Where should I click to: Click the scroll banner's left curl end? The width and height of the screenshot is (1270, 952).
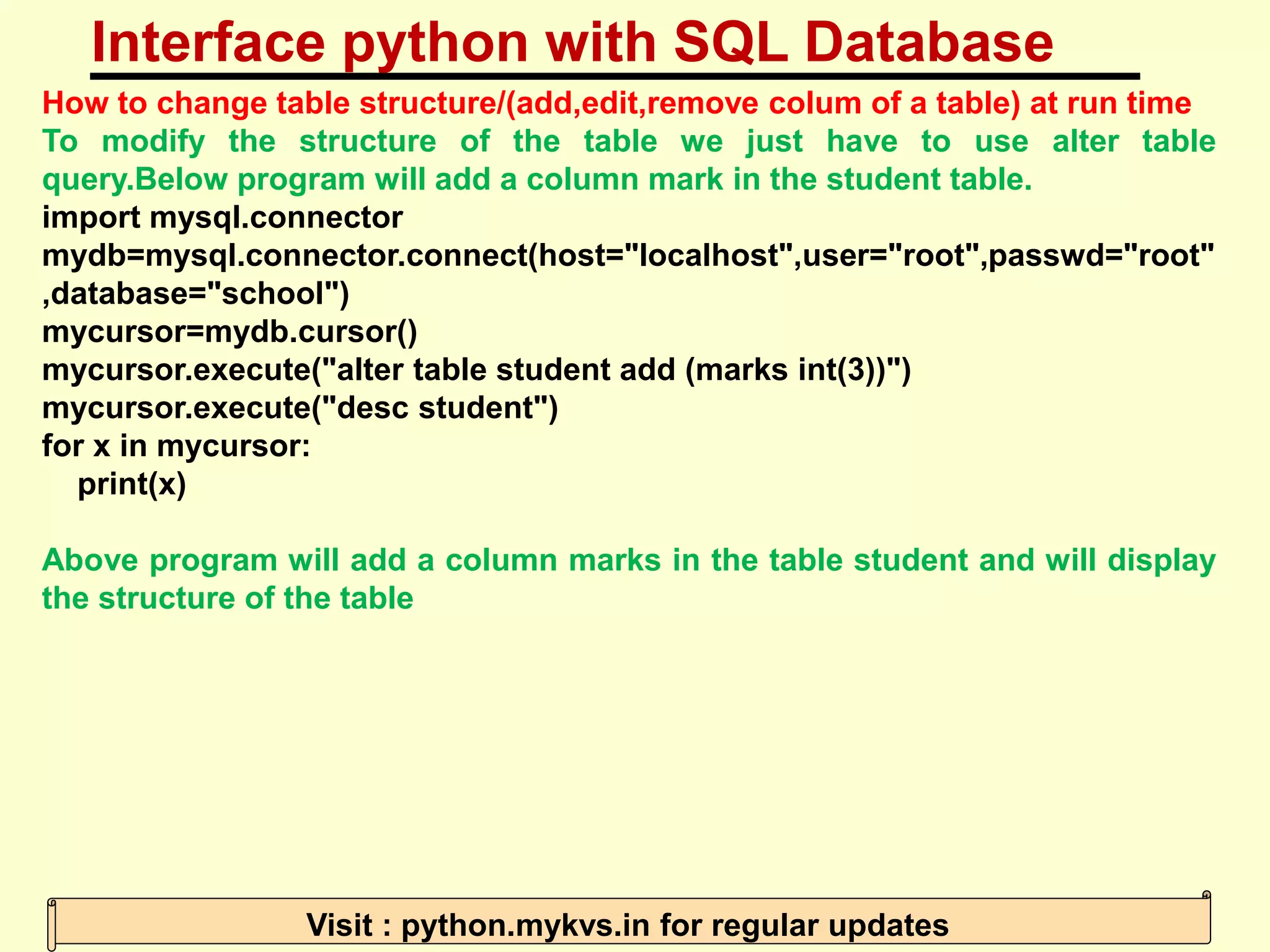pyautogui.click(x=52, y=923)
